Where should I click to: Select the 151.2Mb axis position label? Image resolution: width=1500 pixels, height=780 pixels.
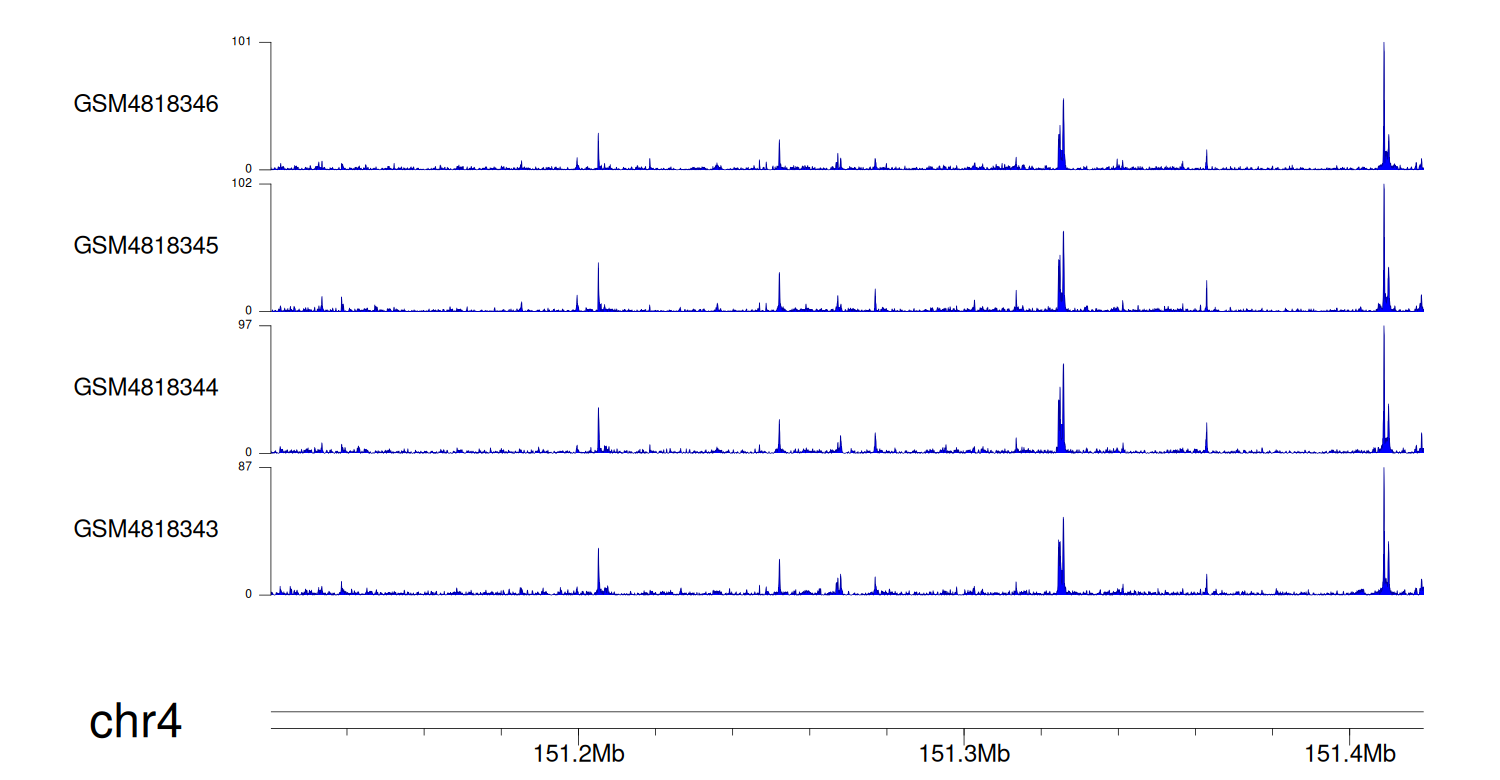coord(579,753)
